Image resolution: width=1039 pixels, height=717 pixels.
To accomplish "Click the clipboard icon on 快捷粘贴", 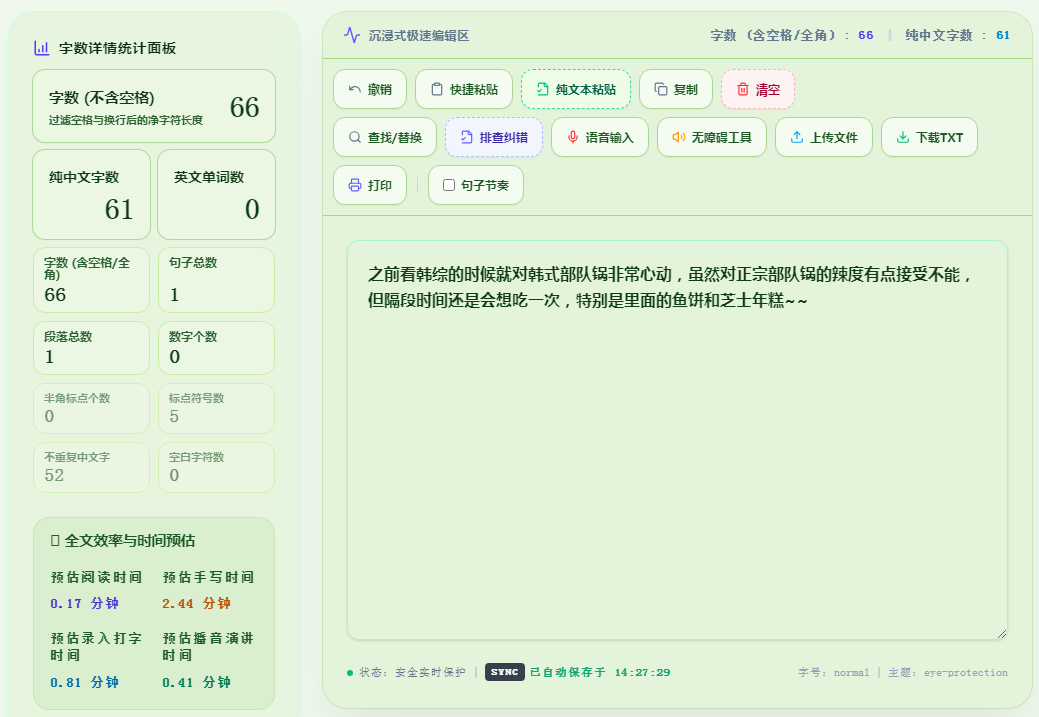I will [437, 89].
